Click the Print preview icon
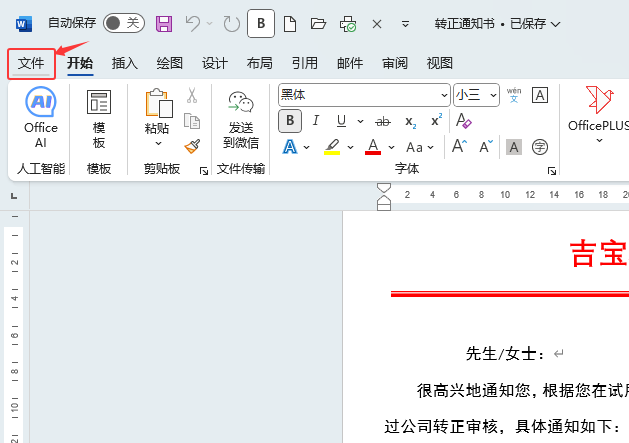The image size is (629, 443). coord(348,24)
